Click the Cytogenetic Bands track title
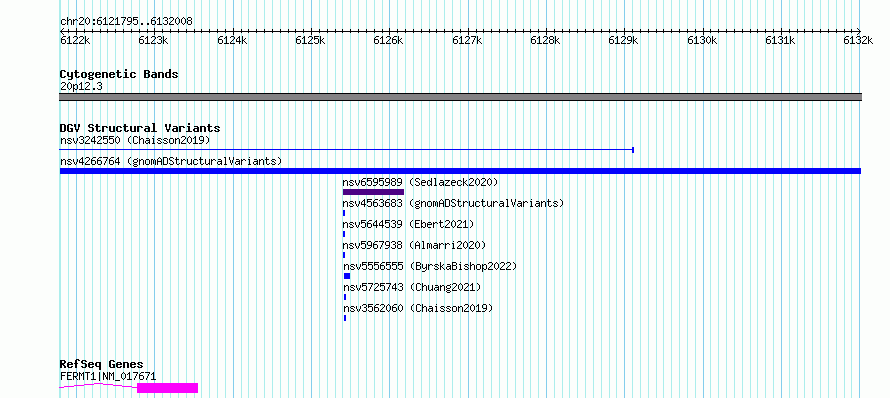Image resolution: width=890 pixels, height=398 pixels. point(119,74)
